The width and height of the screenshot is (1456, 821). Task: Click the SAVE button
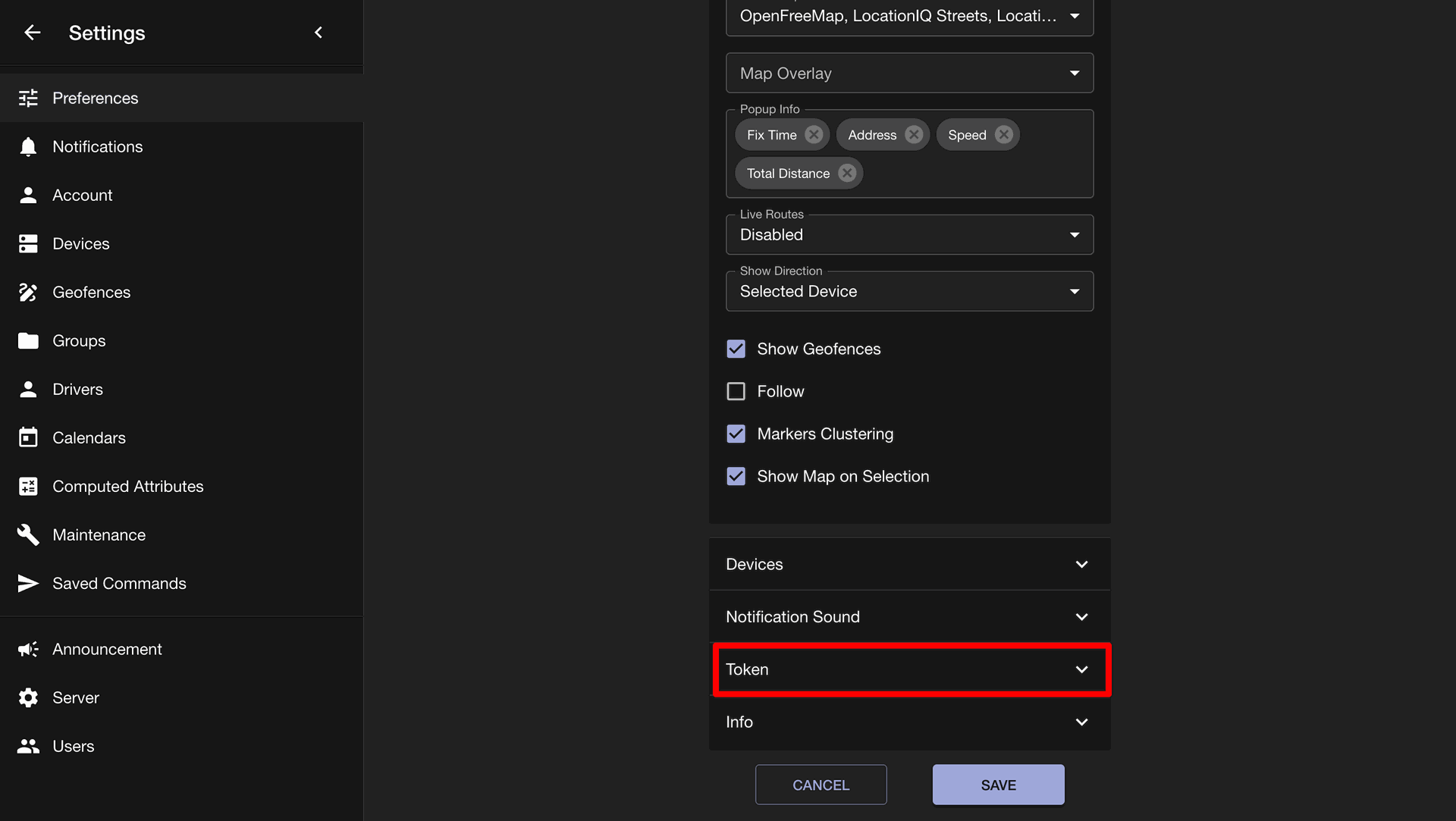click(x=998, y=785)
